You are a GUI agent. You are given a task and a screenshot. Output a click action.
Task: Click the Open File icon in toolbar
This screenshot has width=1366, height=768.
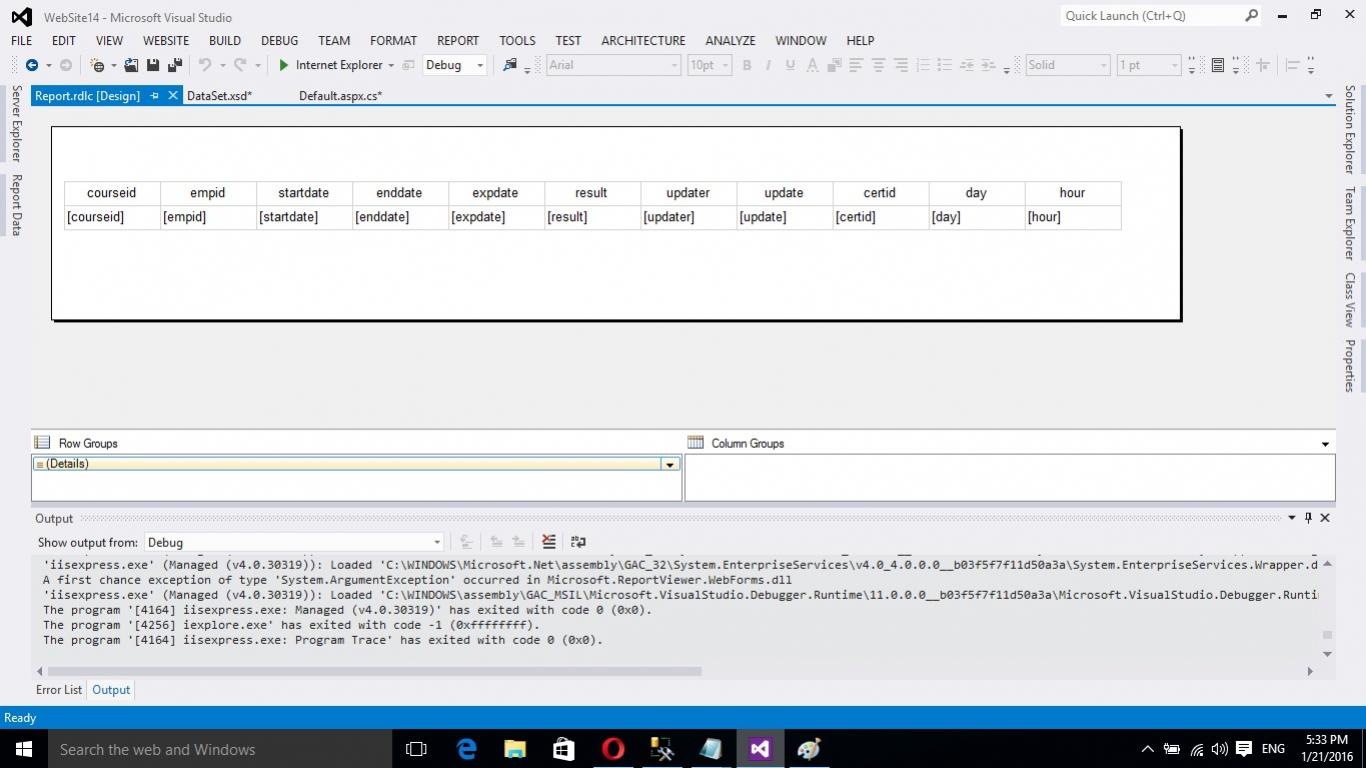tap(131, 65)
